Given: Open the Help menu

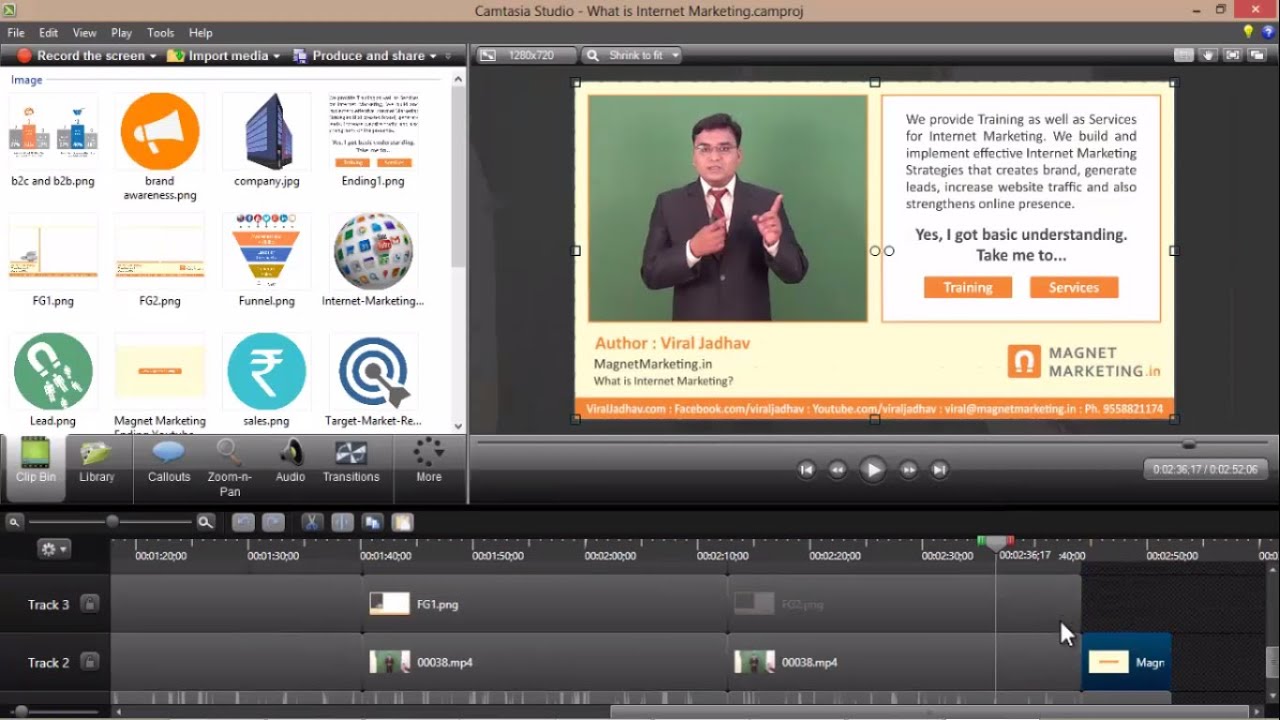Looking at the screenshot, I should click(x=201, y=33).
